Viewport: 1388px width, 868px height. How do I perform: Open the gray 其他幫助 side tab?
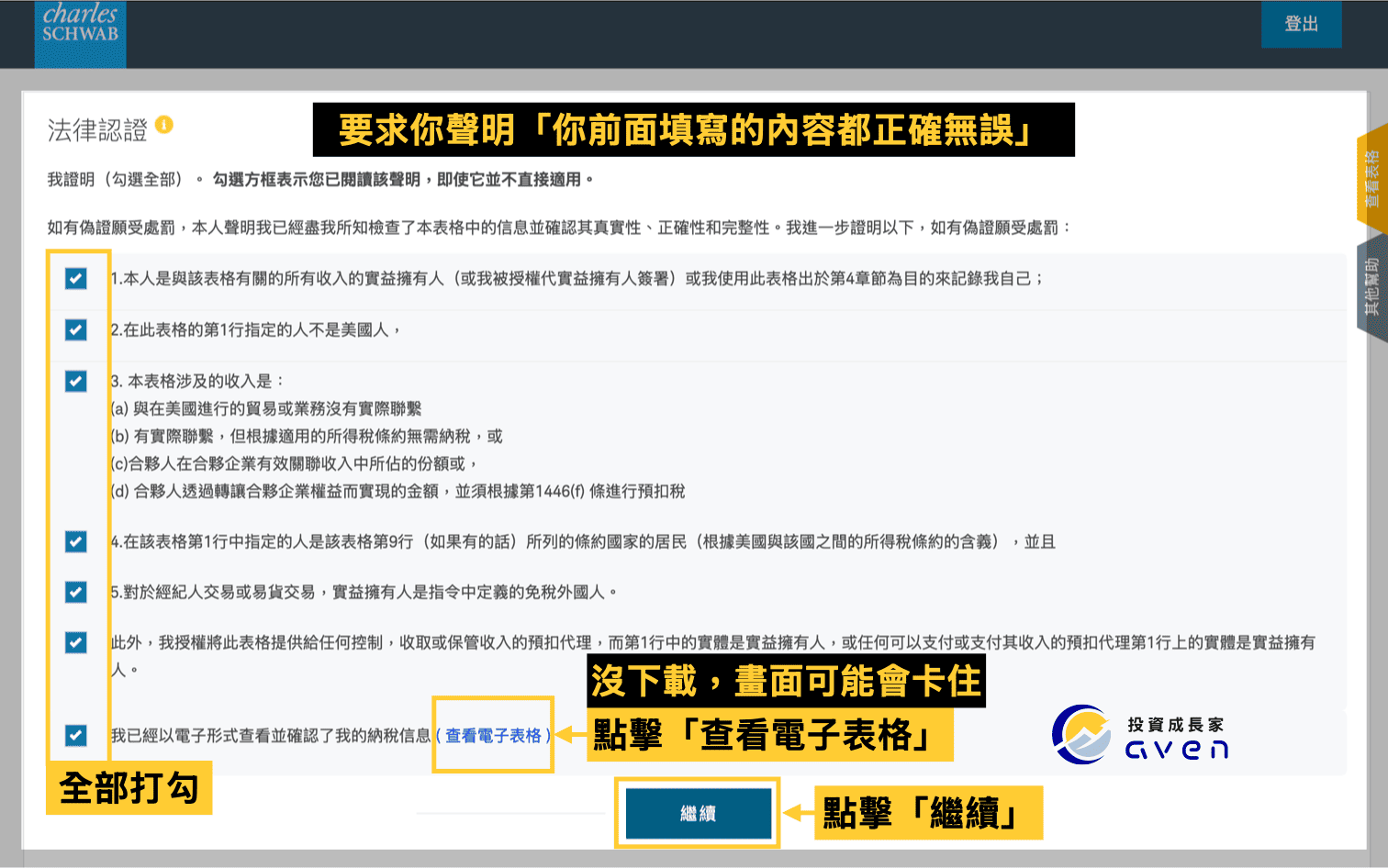(1371, 288)
